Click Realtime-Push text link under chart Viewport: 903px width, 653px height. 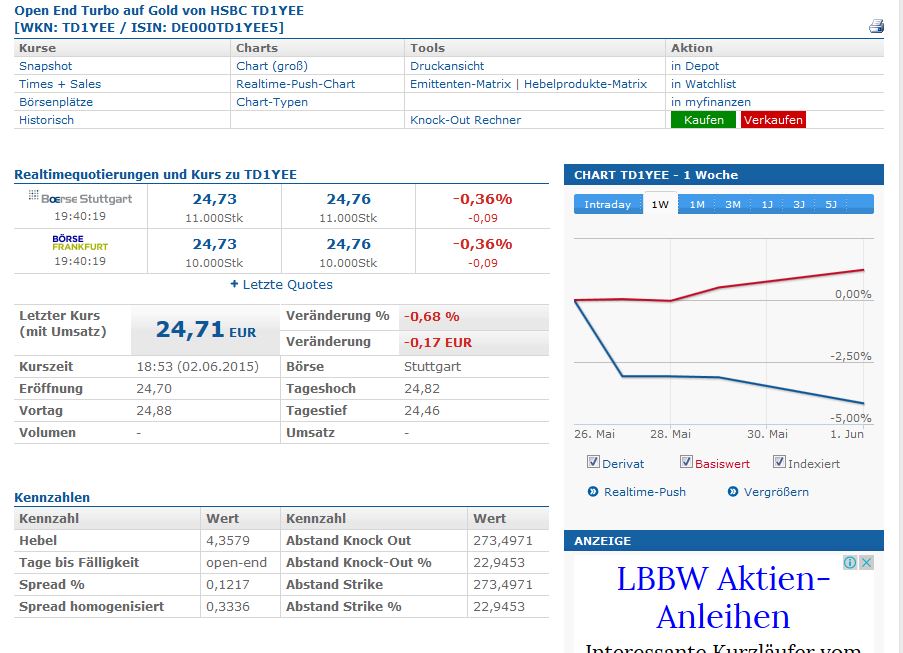pos(644,492)
